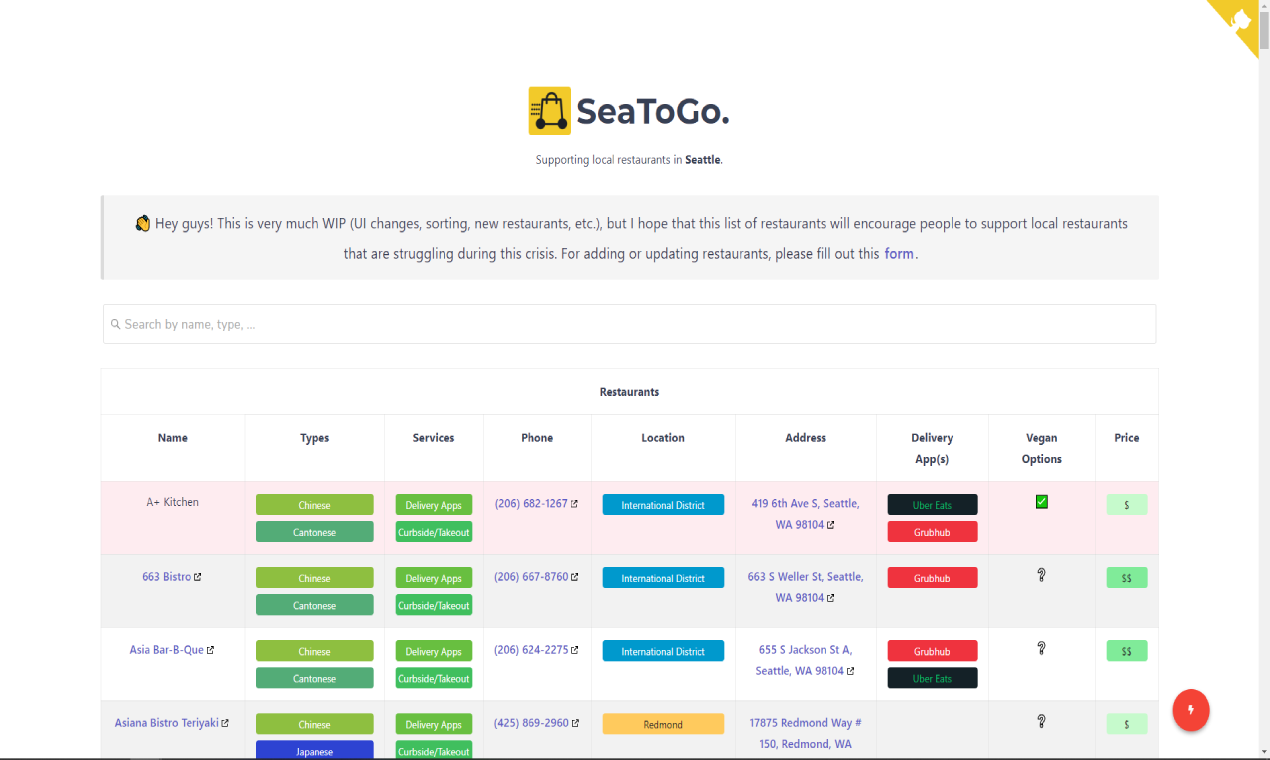Click the SeaToGo shopping bag logo
This screenshot has width=1270, height=760.
click(x=548, y=110)
